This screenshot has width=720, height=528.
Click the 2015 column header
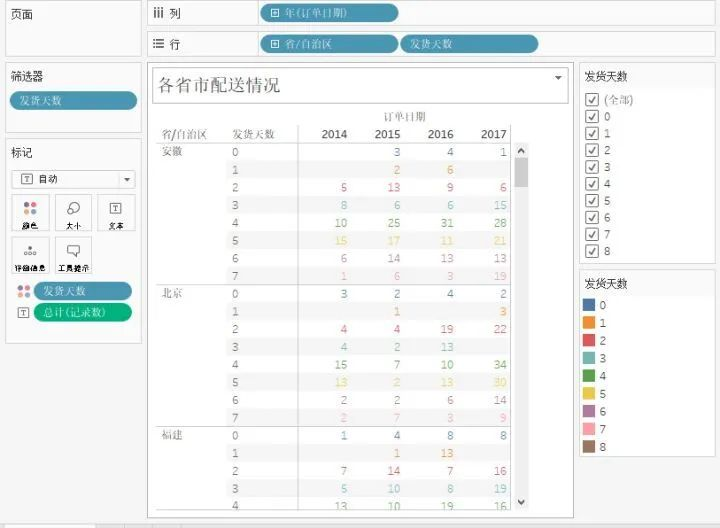click(x=387, y=134)
